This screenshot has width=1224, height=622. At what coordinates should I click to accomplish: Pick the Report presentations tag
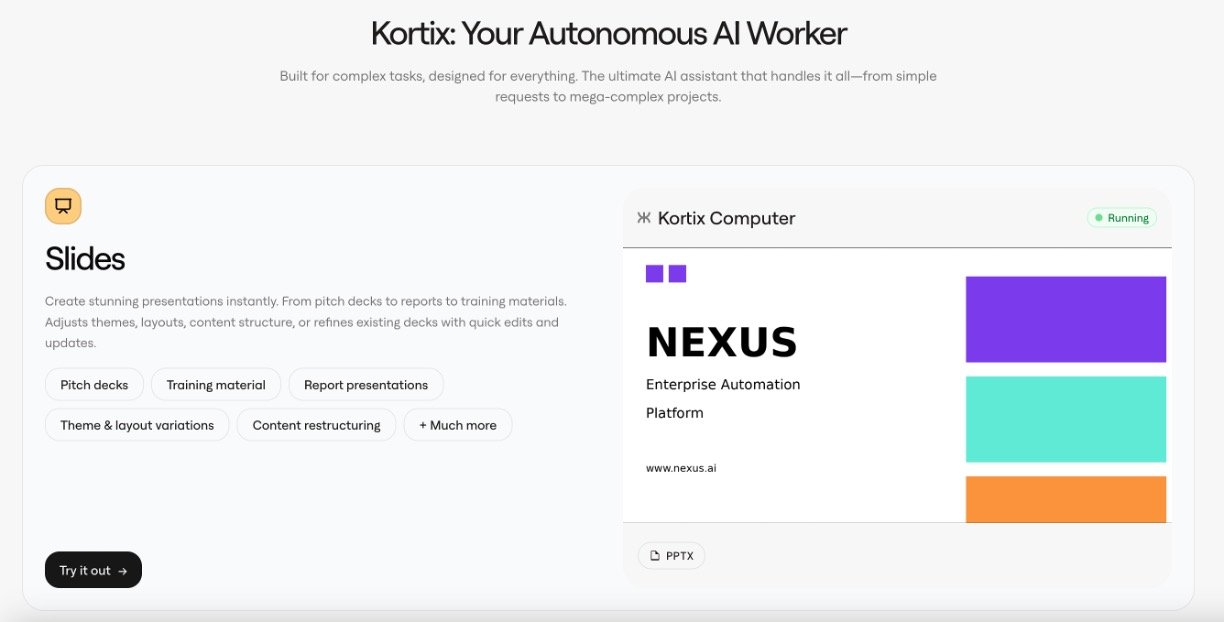[366, 385]
